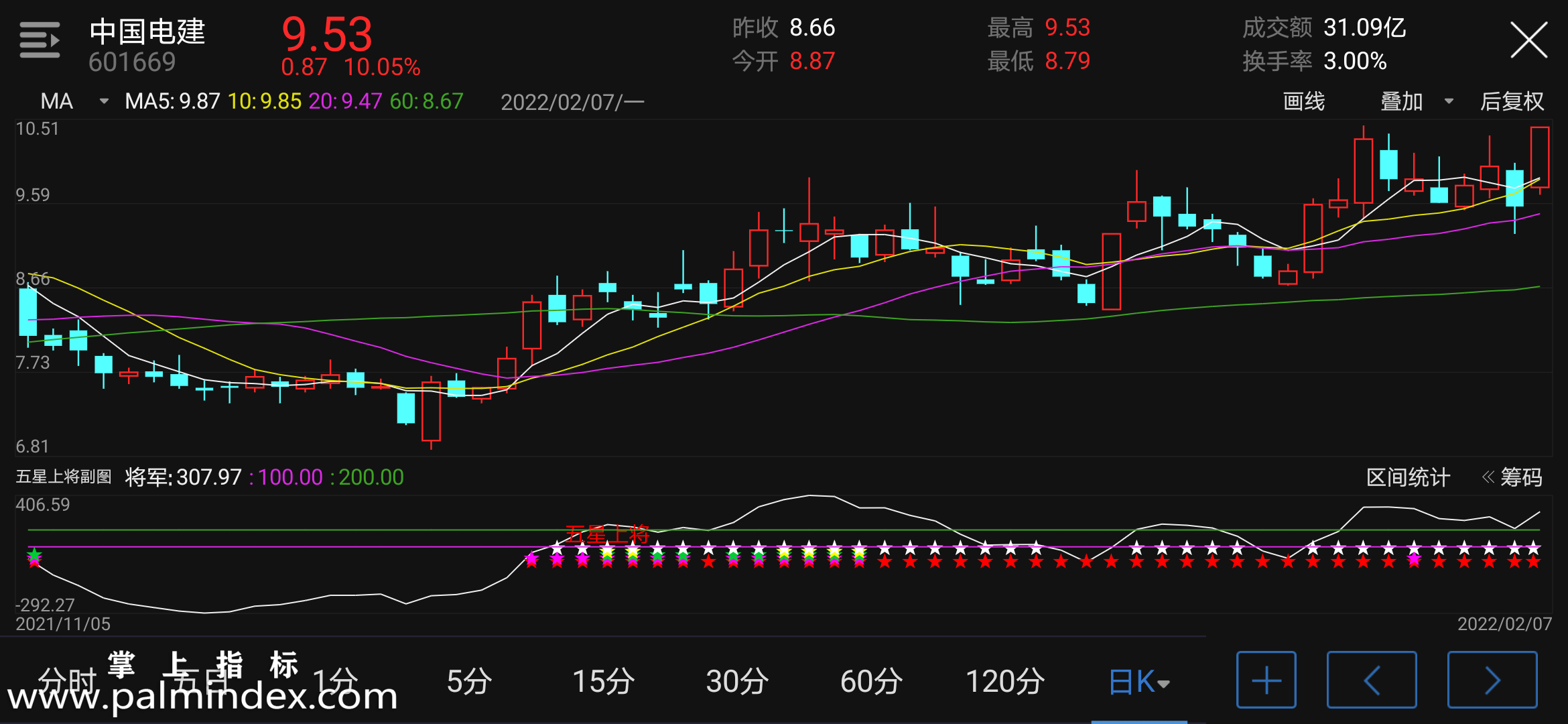The height and width of the screenshot is (724, 1568).
Task: Click the 画线 draw line button
Action: pyautogui.click(x=1303, y=101)
